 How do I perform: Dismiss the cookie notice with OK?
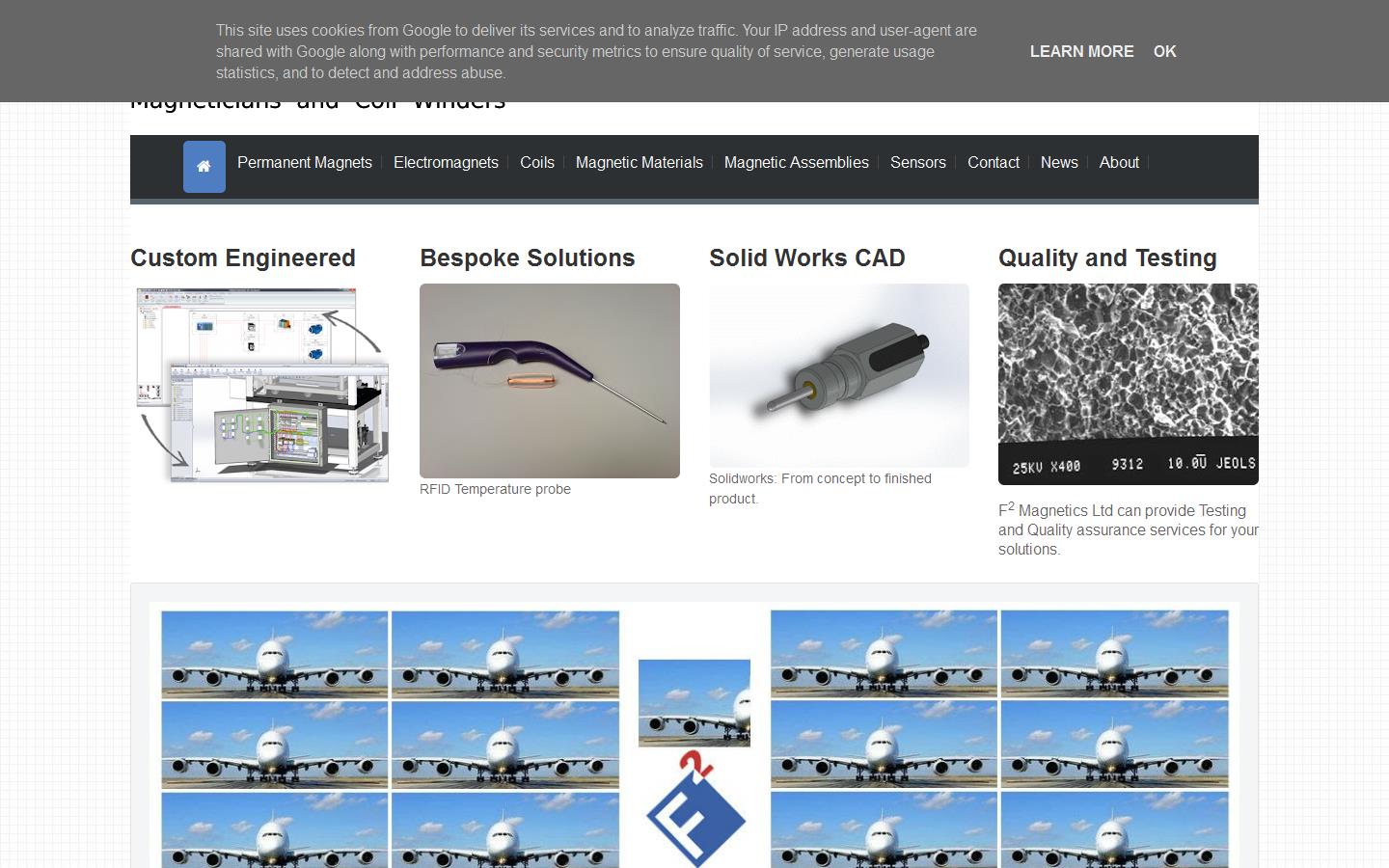tap(1164, 51)
